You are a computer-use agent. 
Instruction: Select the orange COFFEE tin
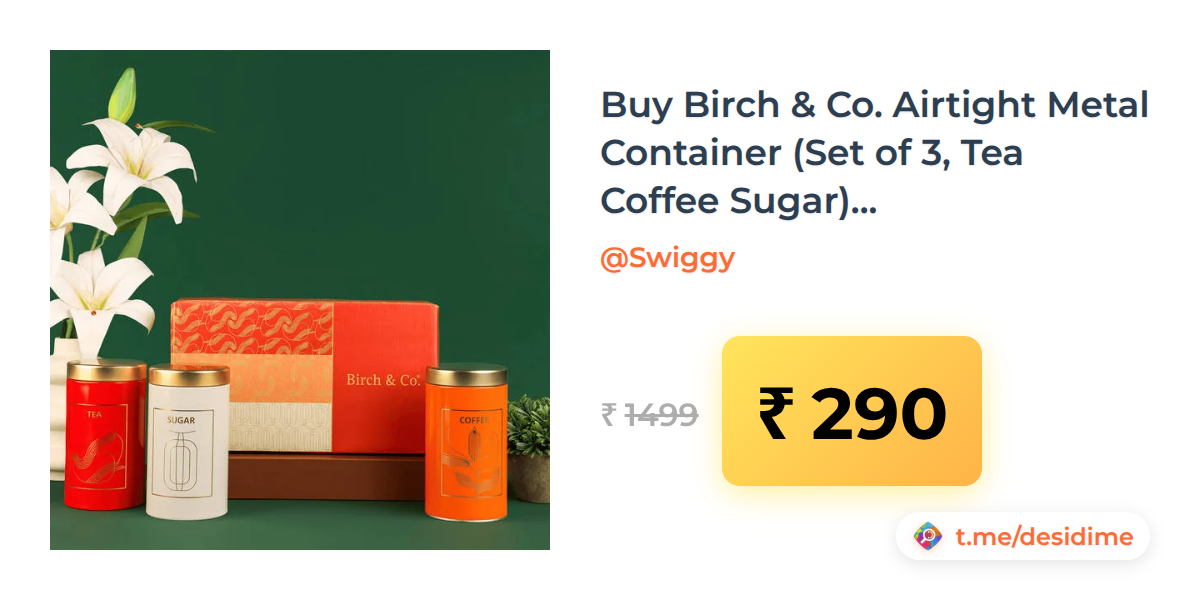pos(468,443)
